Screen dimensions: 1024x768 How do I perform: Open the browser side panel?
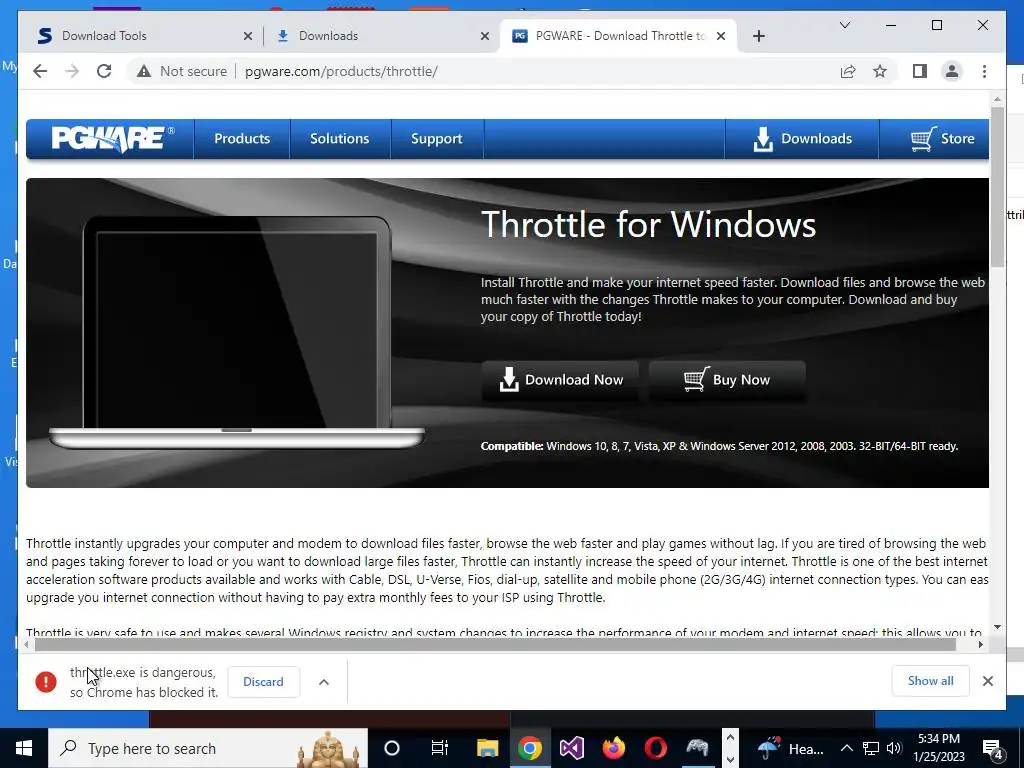pyautogui.click(x=920, y=71)
